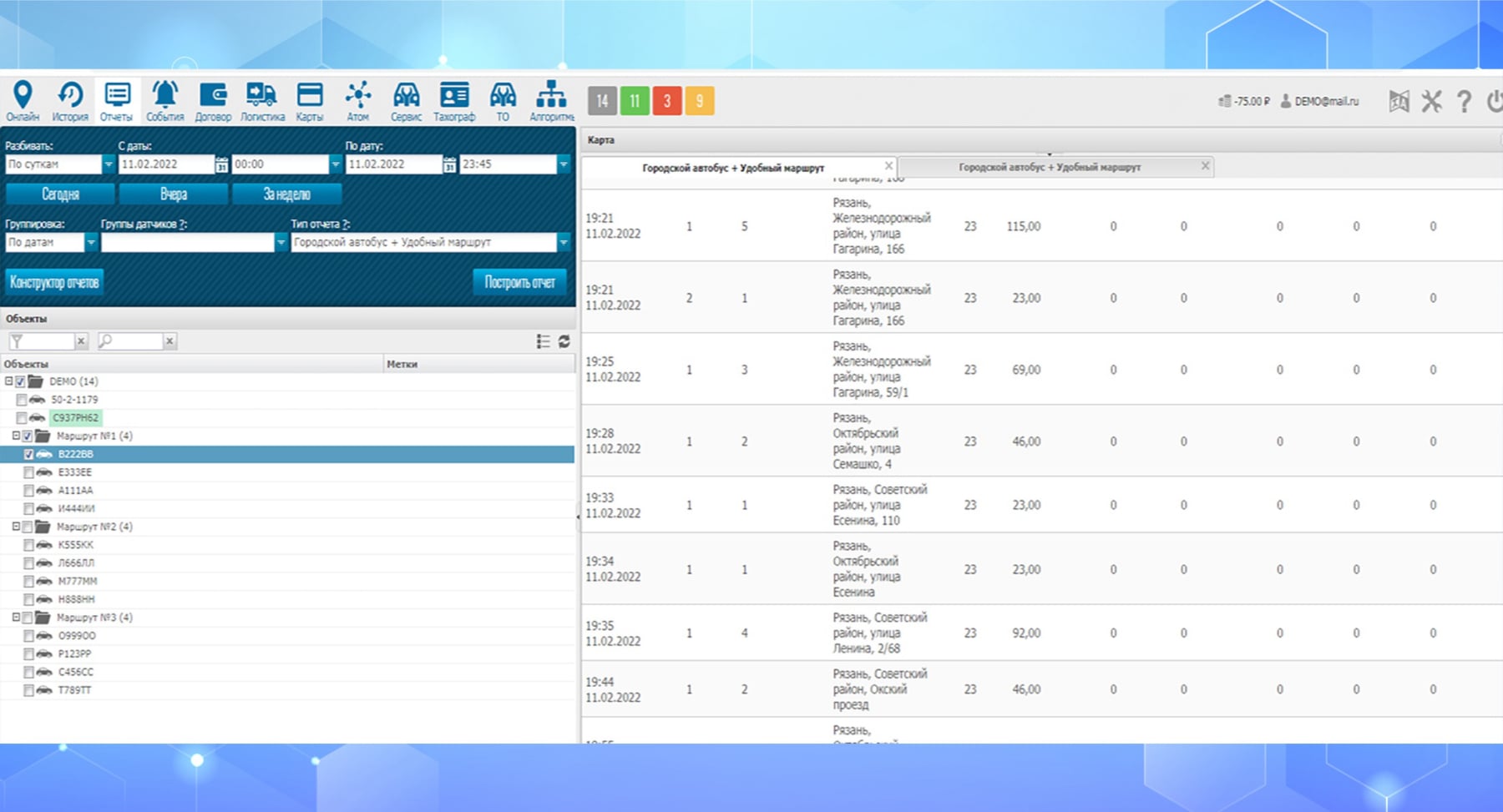Open the Тип отчета dropdown

tap(564, 242)
